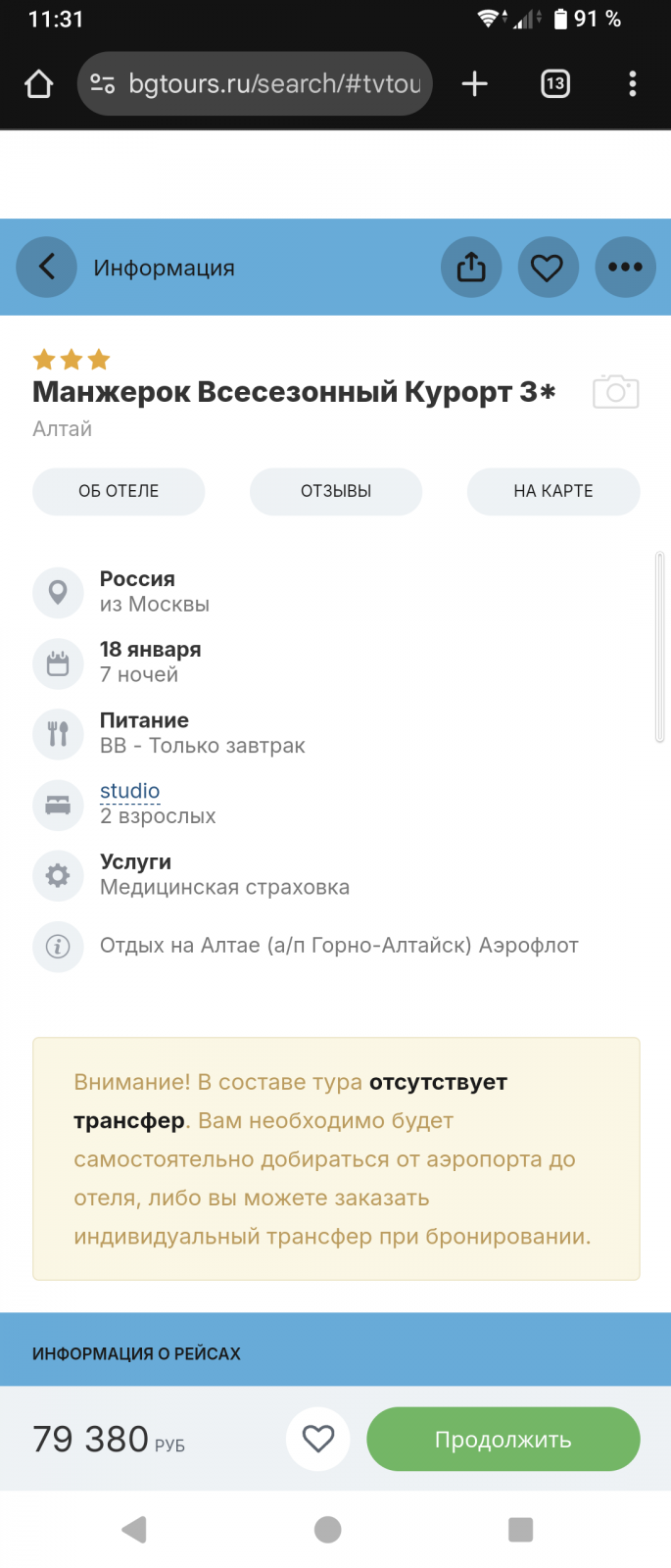Tap the gear icon next to Услуги

coord(58,875)
